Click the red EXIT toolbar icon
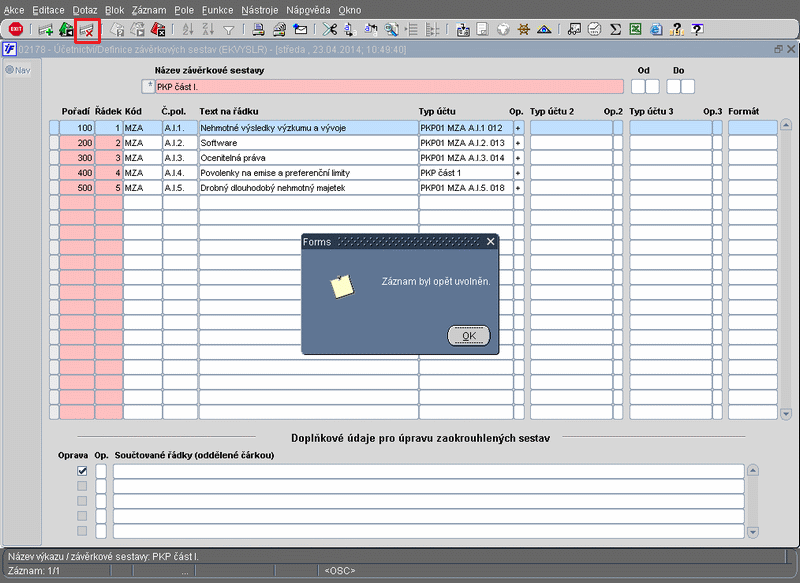This screenshot has width=800, height=583. coord(16,29)
